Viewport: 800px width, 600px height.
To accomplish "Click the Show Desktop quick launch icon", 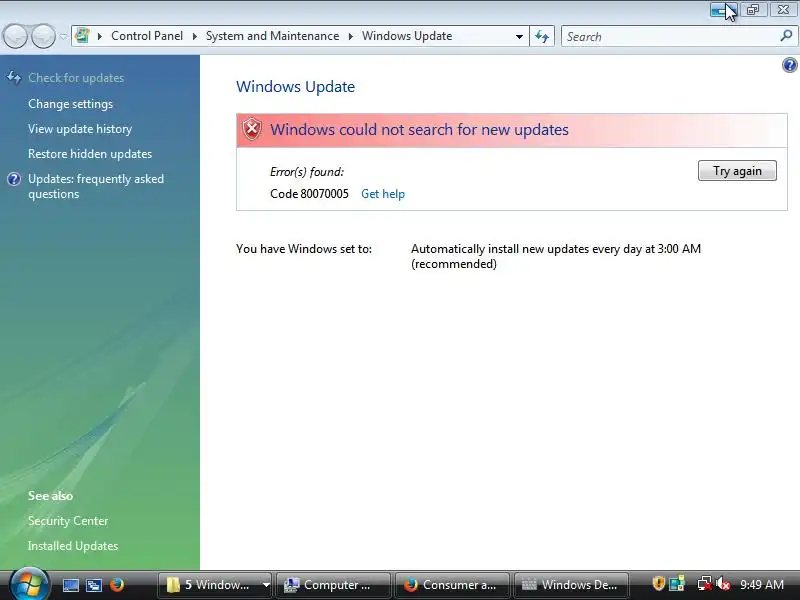I will [x=70, y=585].
